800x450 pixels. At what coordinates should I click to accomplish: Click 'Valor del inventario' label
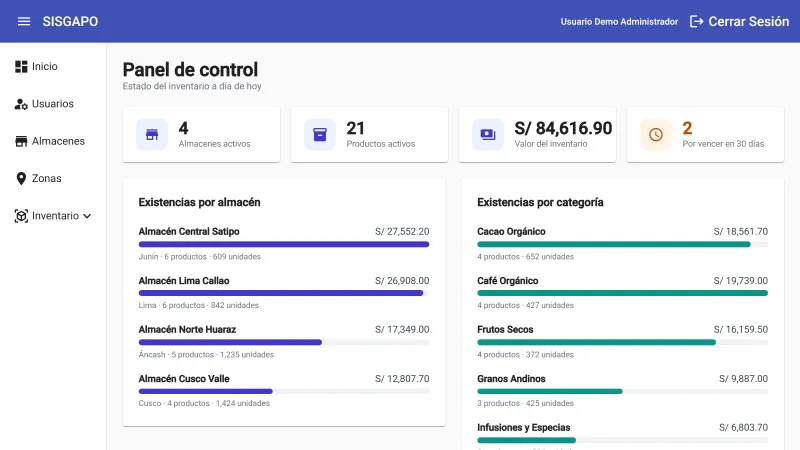(551, 144)
